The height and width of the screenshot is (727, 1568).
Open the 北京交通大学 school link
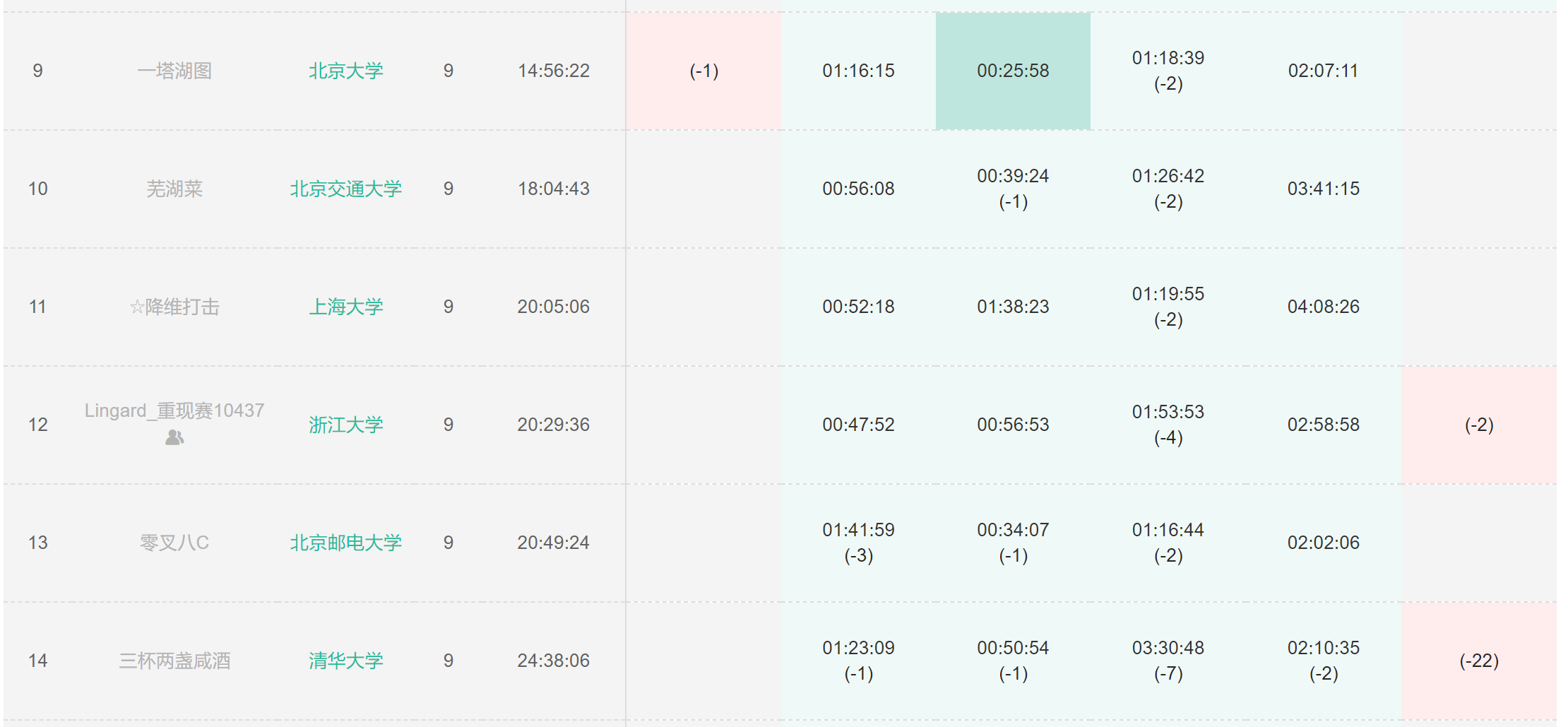pyautogui.click(x=345, y=189)
